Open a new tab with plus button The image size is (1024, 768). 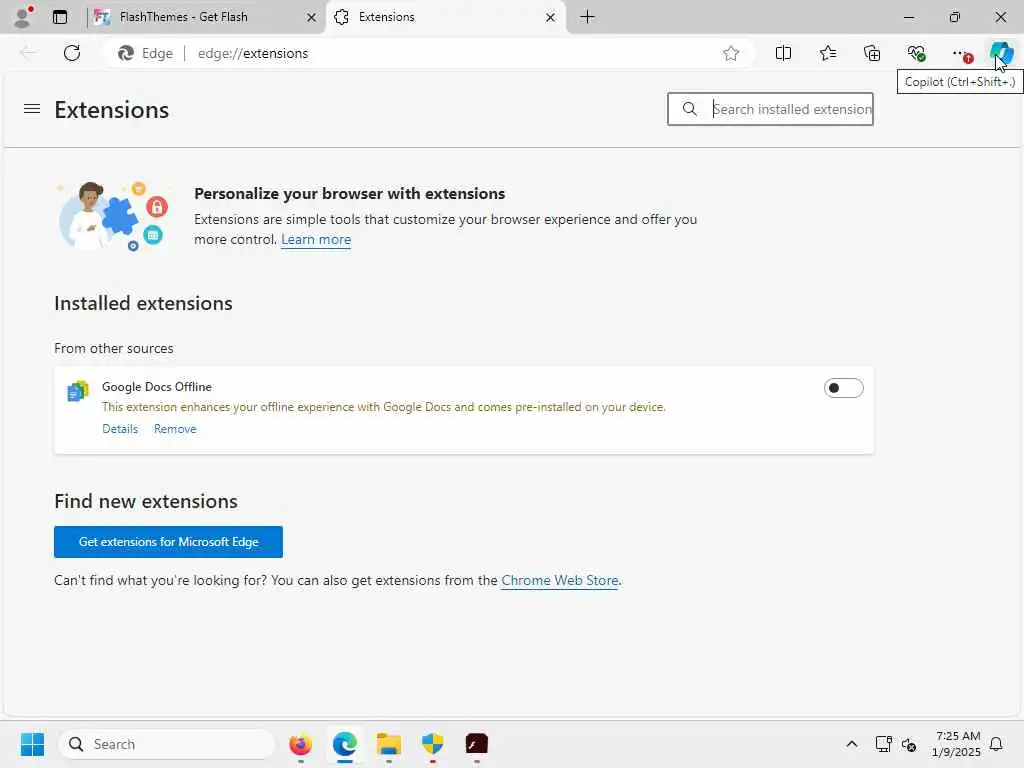coord(588,17)
